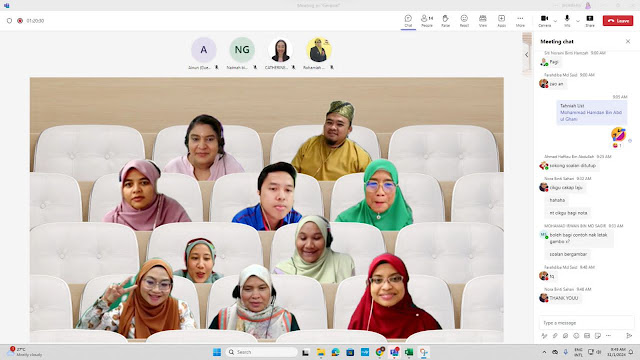Click chat message 'Pagi'
This screenshot has width=640, height=360.
pyautogui.click(x=554, y=62)
